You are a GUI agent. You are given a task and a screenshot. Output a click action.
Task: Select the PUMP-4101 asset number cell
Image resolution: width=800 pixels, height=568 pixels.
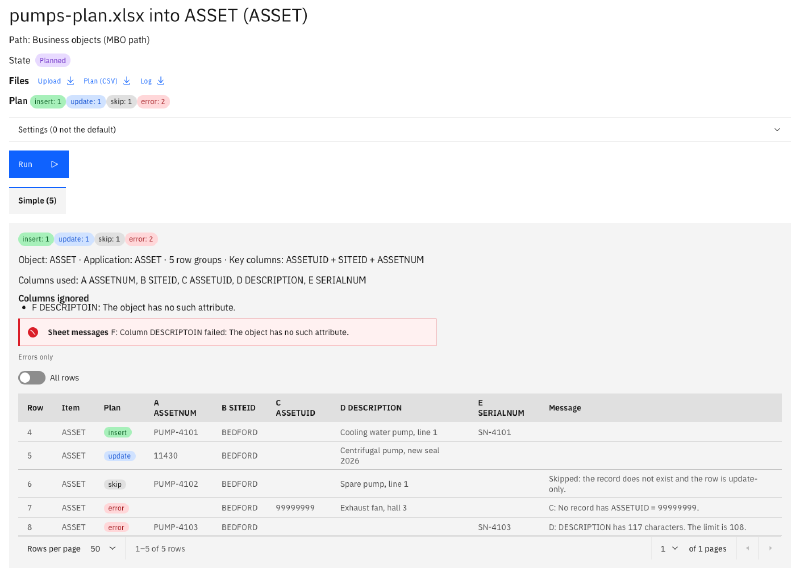click(176, 432)
